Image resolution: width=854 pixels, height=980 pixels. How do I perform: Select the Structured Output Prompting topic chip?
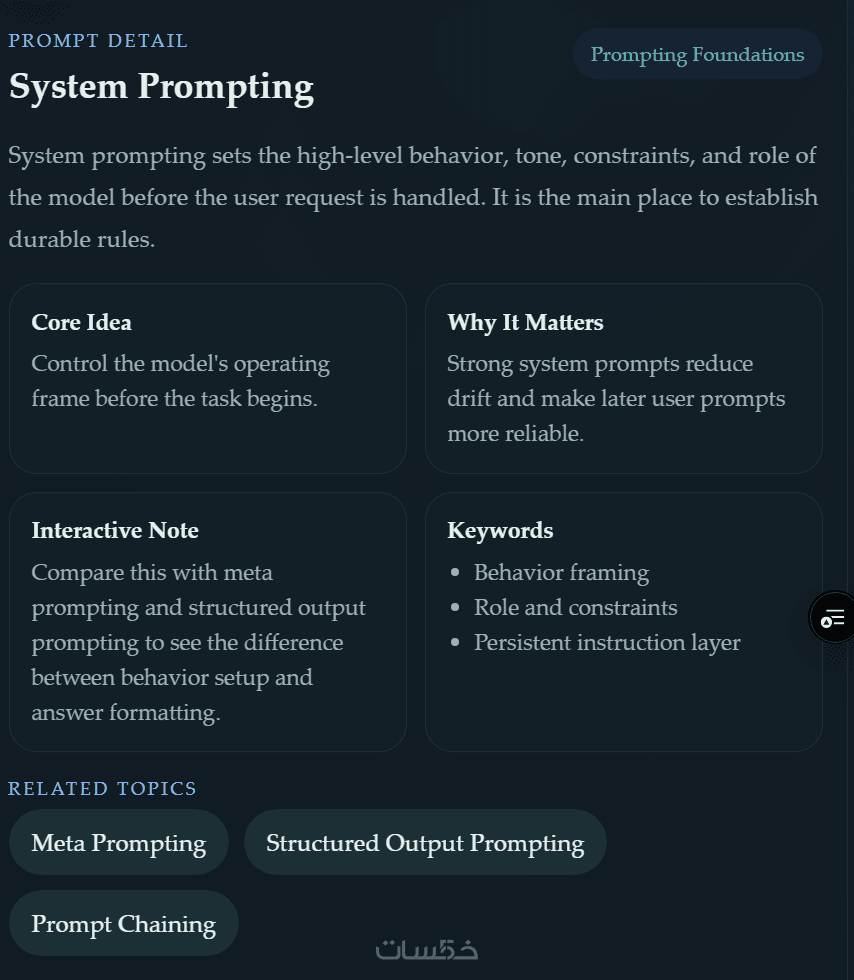tap(425, 843)
